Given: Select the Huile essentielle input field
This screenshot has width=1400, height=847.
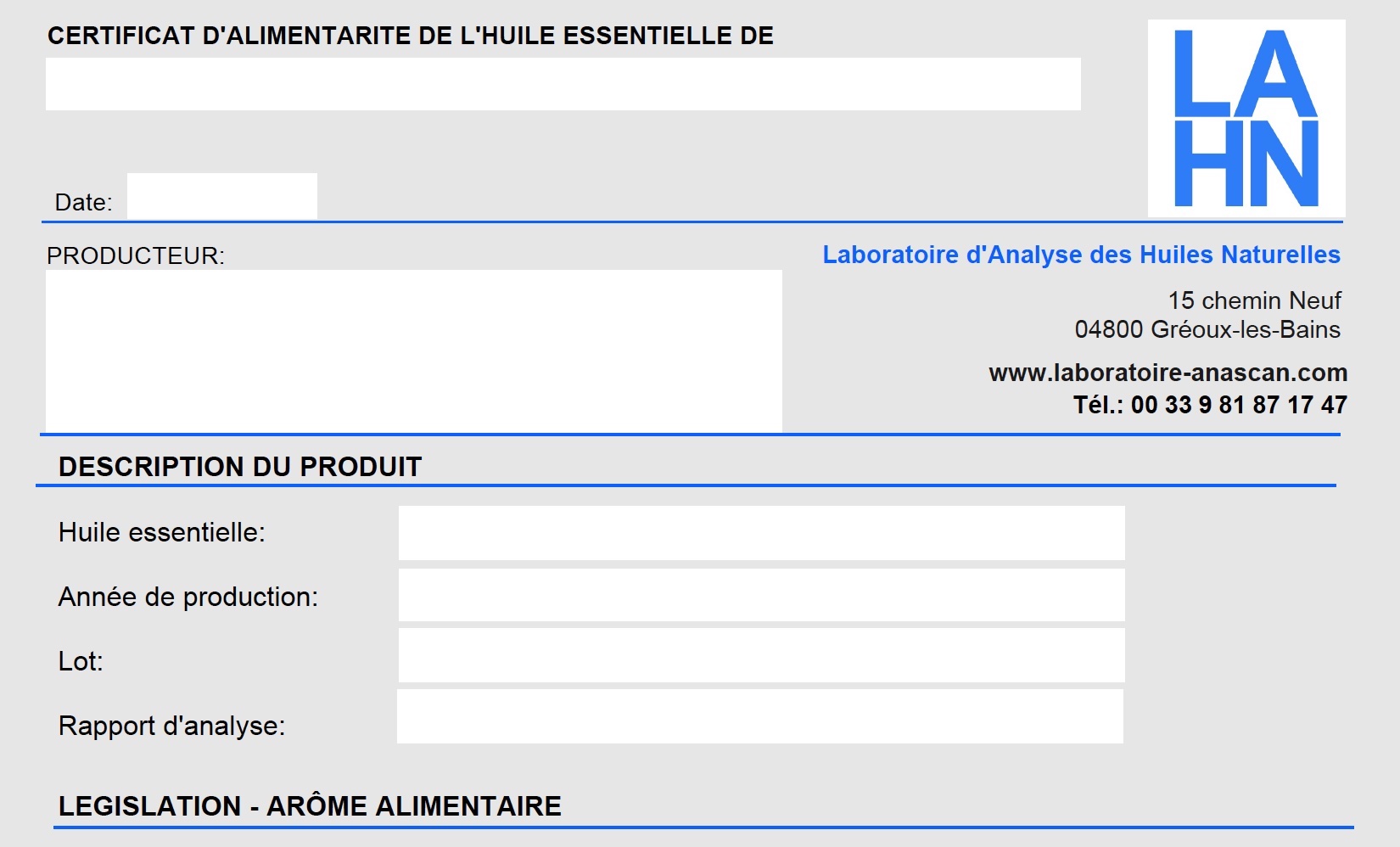Looking at the screenshot, I should (762, 533).
